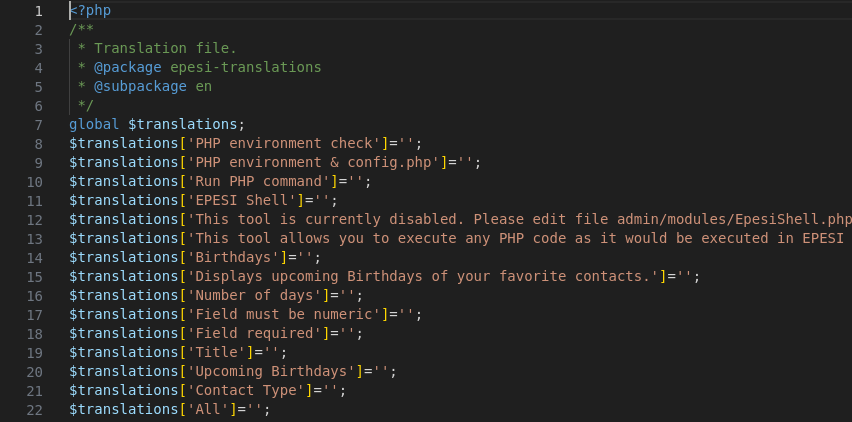Screen dimensions: 852x422
Task: Click the 'Birthdays' string on line 14
Action: 234,258
